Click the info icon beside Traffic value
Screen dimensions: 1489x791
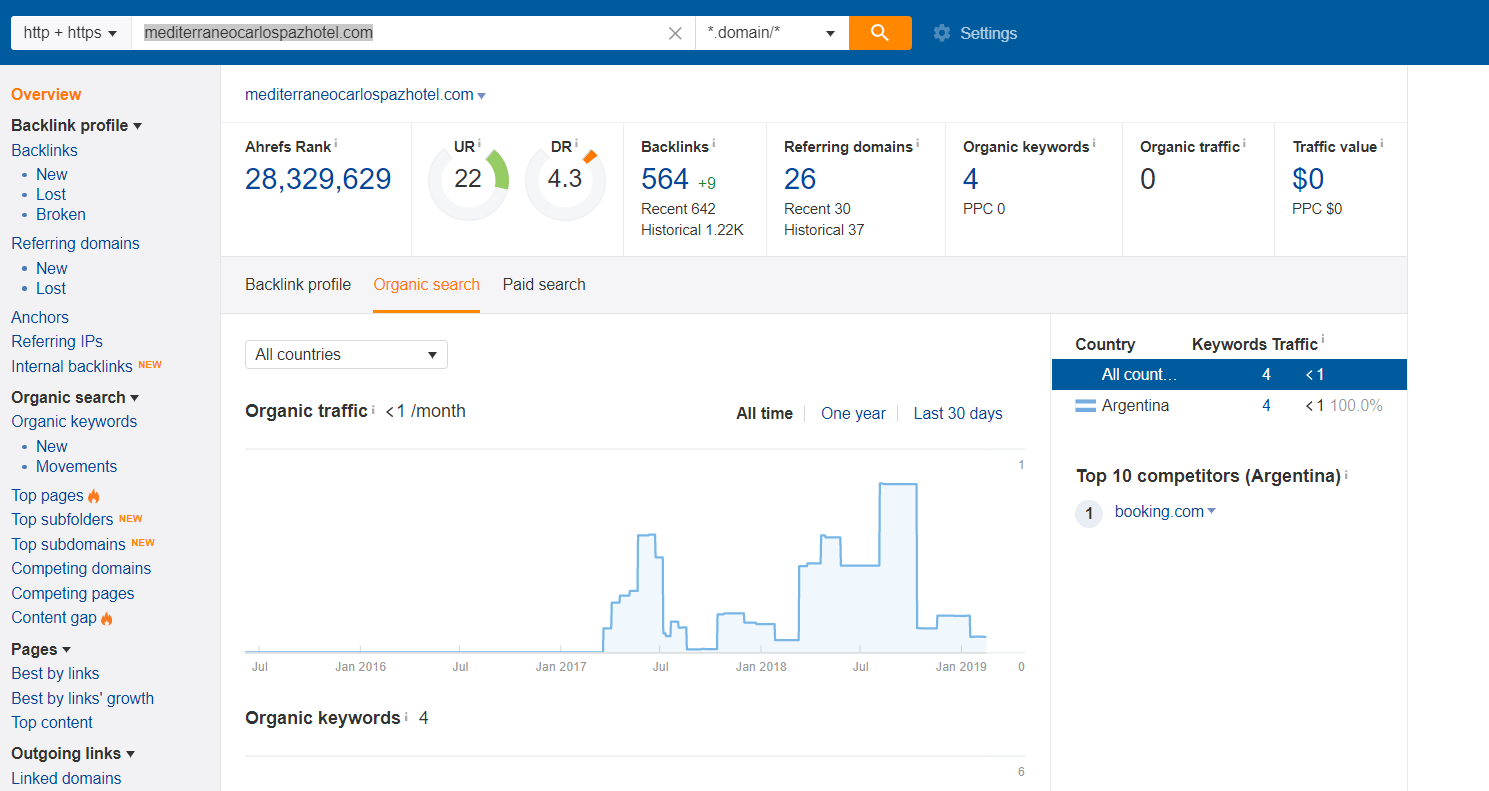click(1382, 143)
